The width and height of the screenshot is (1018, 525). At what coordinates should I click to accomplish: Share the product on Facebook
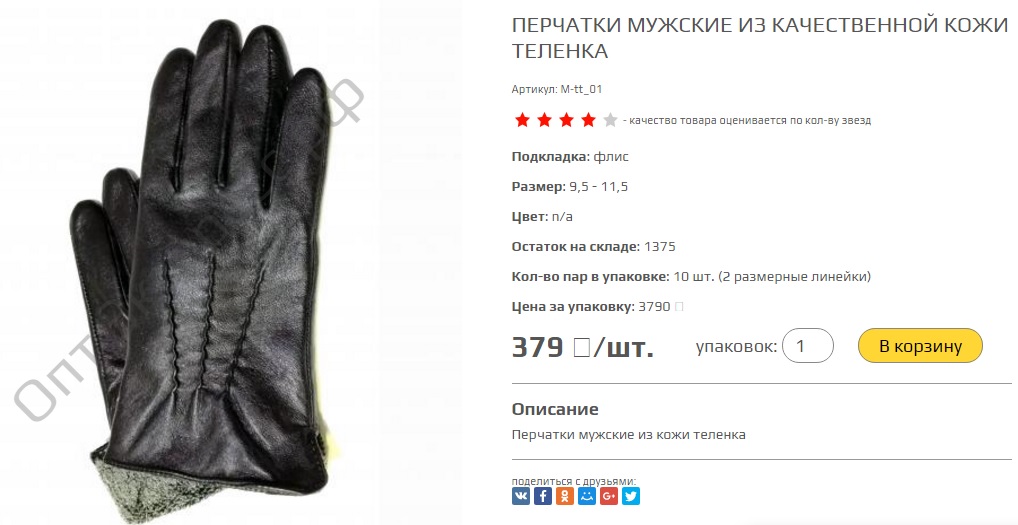(x=543, y=496)
